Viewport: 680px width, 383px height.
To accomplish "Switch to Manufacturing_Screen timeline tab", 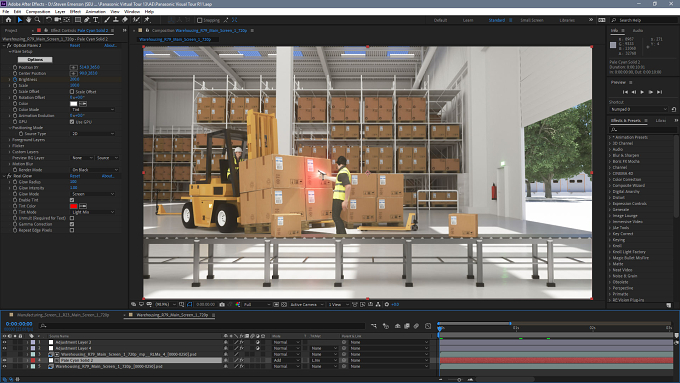I will click(x=63, y=315).
